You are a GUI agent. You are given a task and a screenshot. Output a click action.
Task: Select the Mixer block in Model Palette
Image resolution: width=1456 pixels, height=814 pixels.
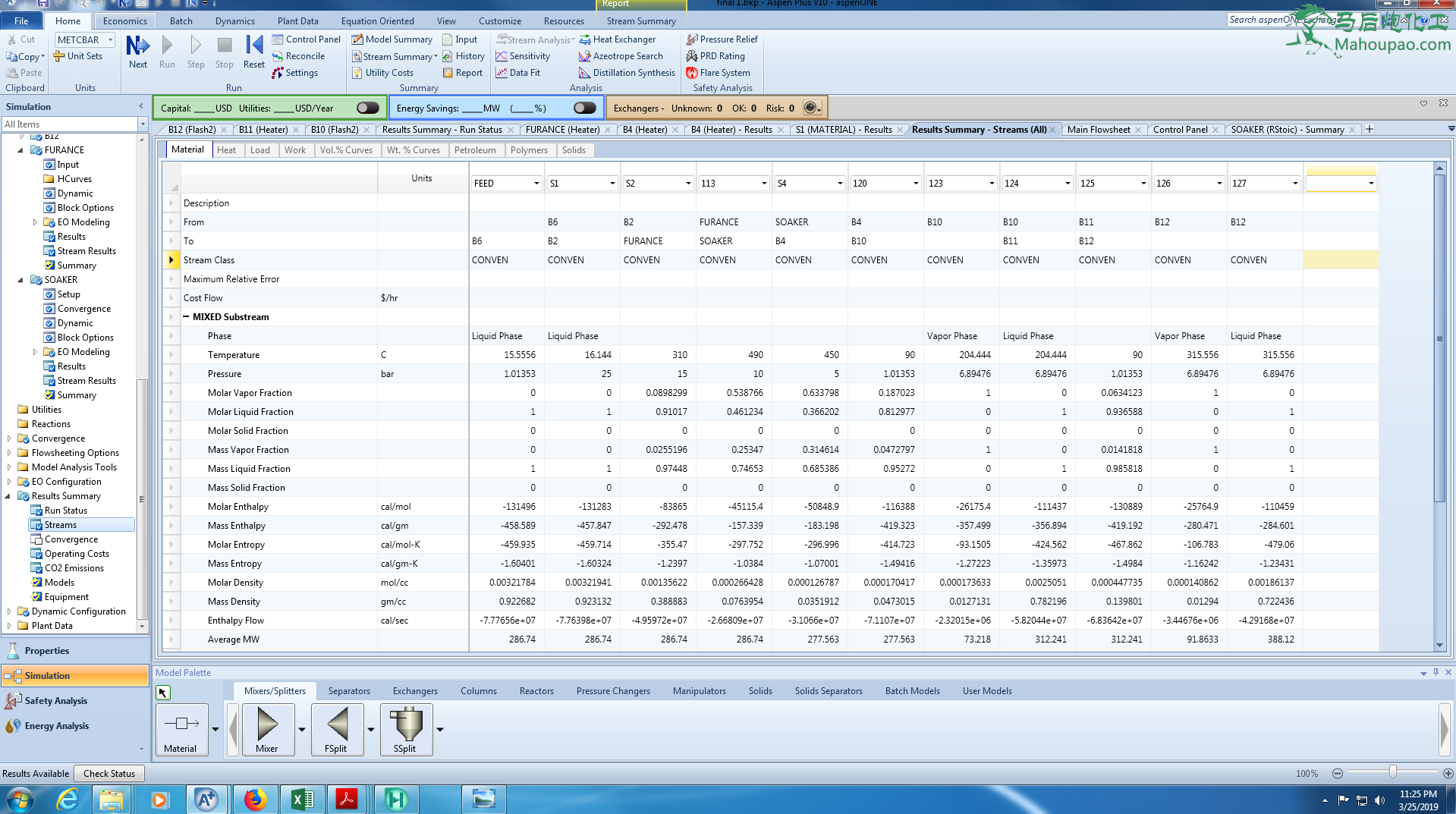(x=267, y=730)
